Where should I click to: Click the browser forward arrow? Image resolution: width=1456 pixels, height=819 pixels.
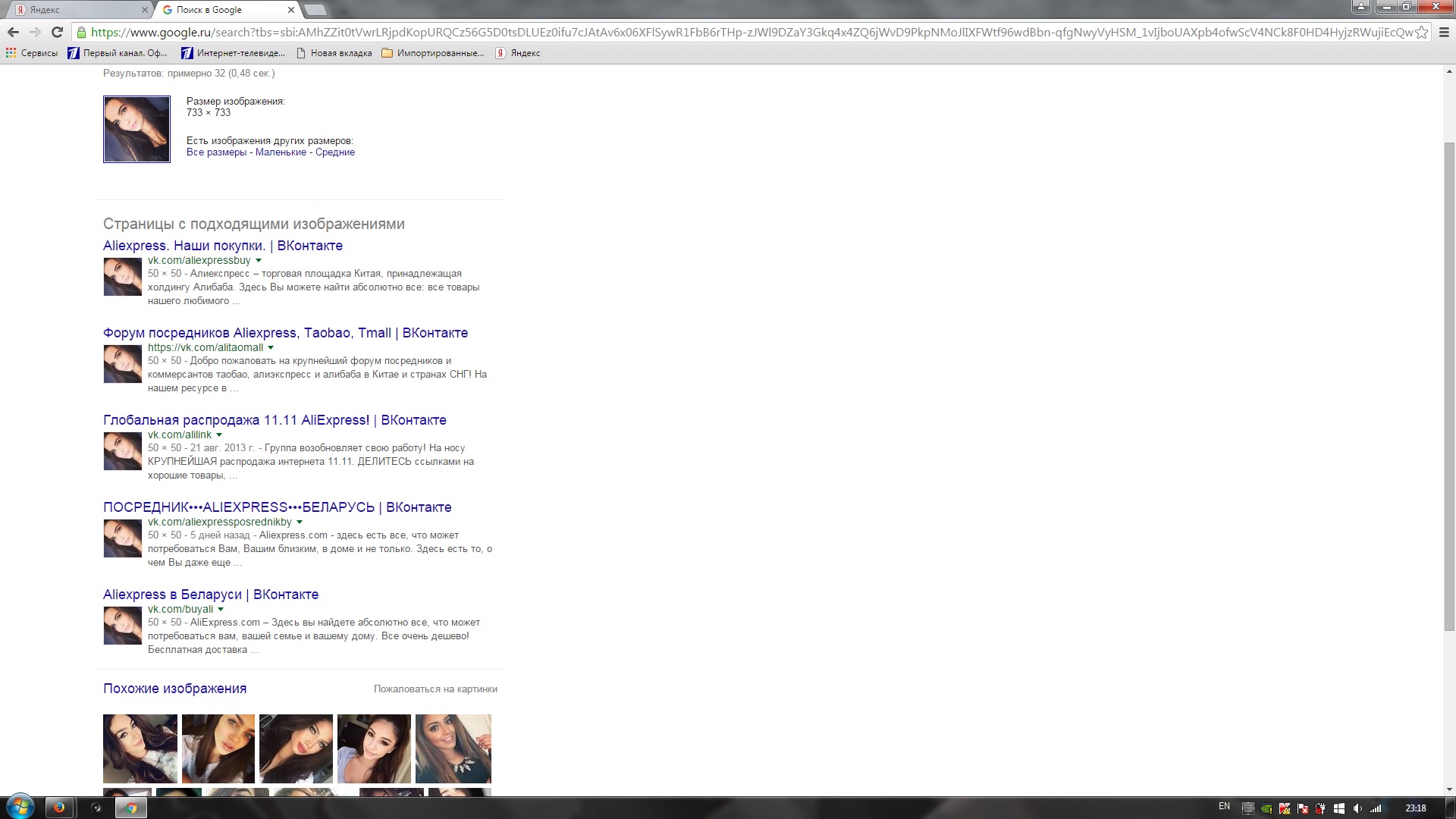coord(35,32)
